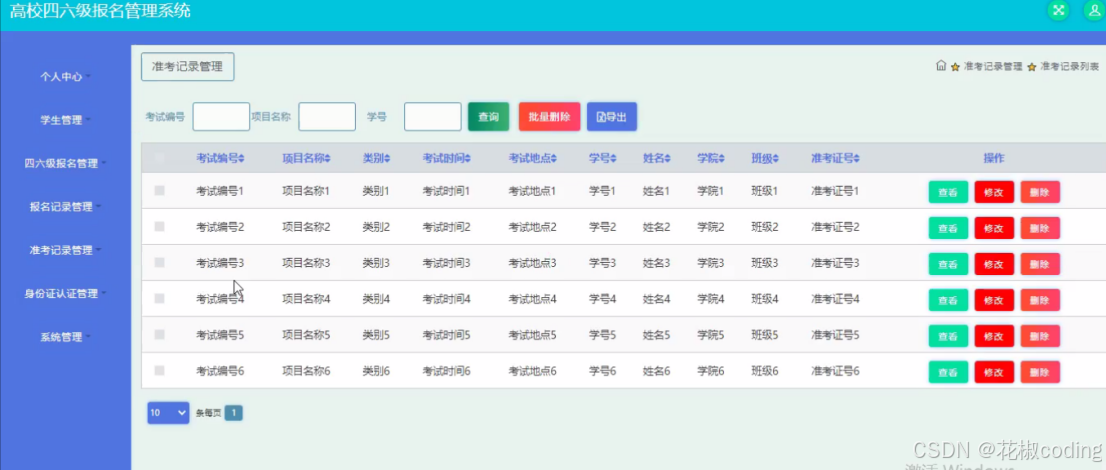Open the user profile icon in header

pyautogui.click(x=1095, y=10)
